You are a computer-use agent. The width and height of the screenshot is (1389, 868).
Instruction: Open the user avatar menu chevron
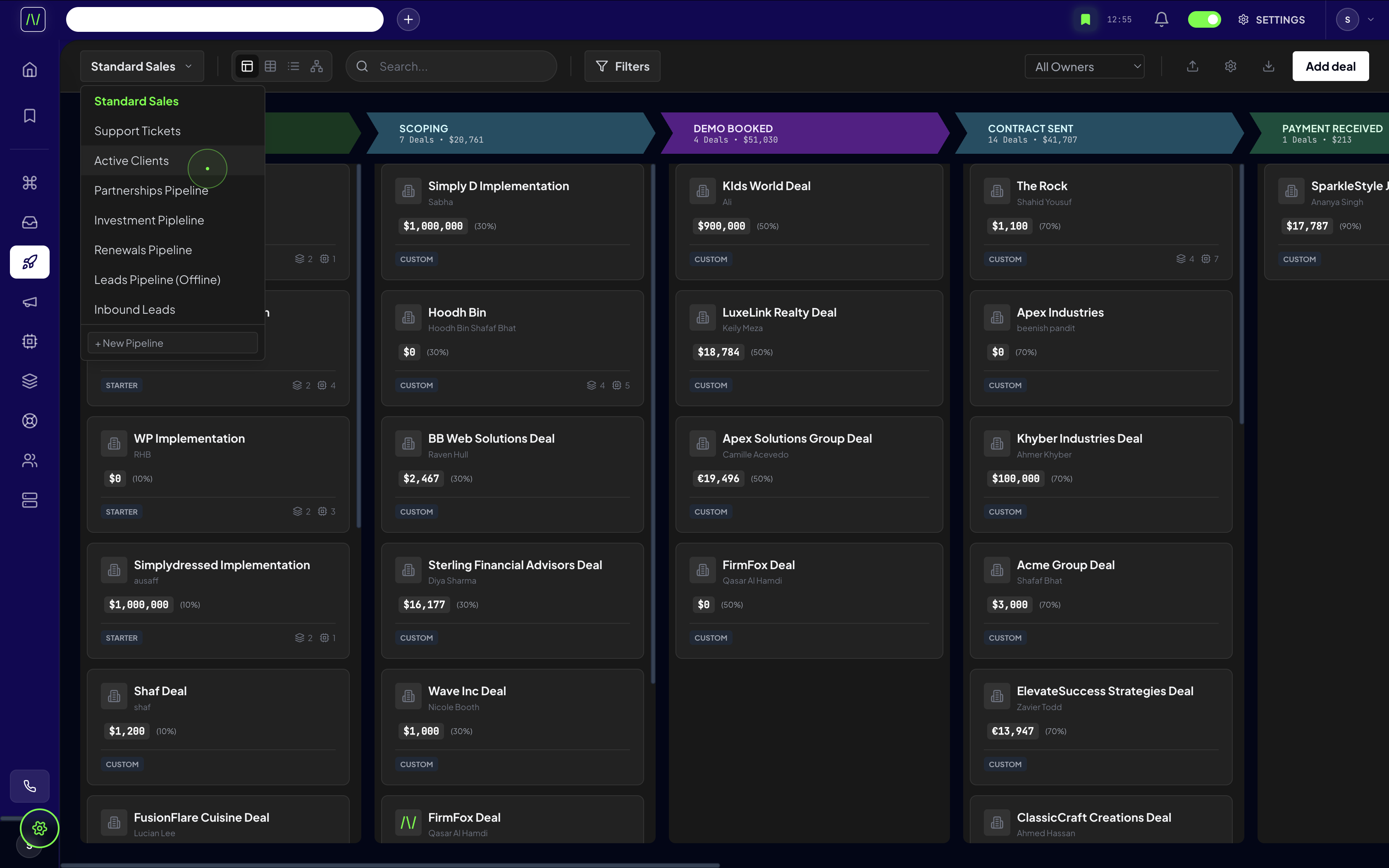coord(1371,19)
